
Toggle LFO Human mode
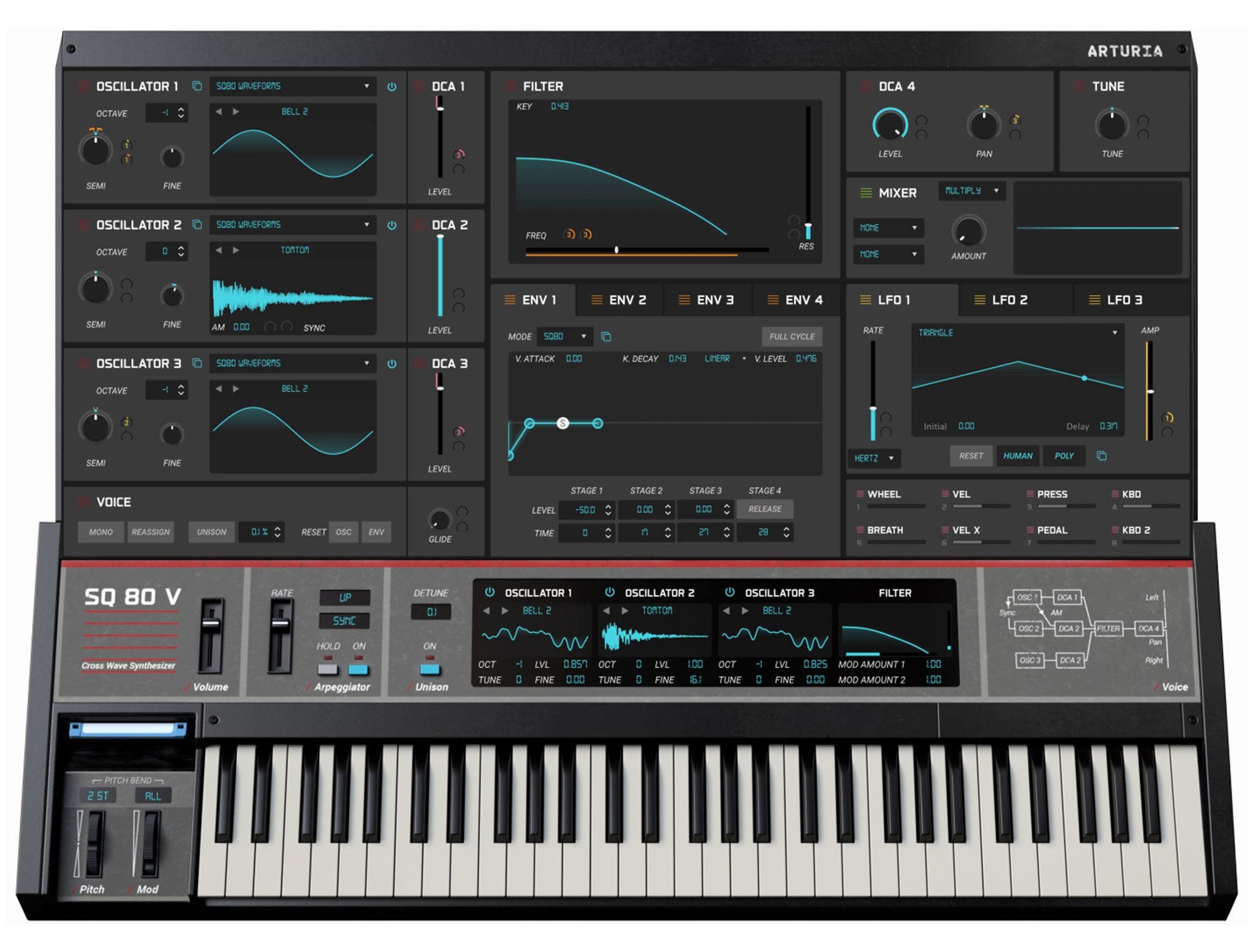[x=1018, y=456]
